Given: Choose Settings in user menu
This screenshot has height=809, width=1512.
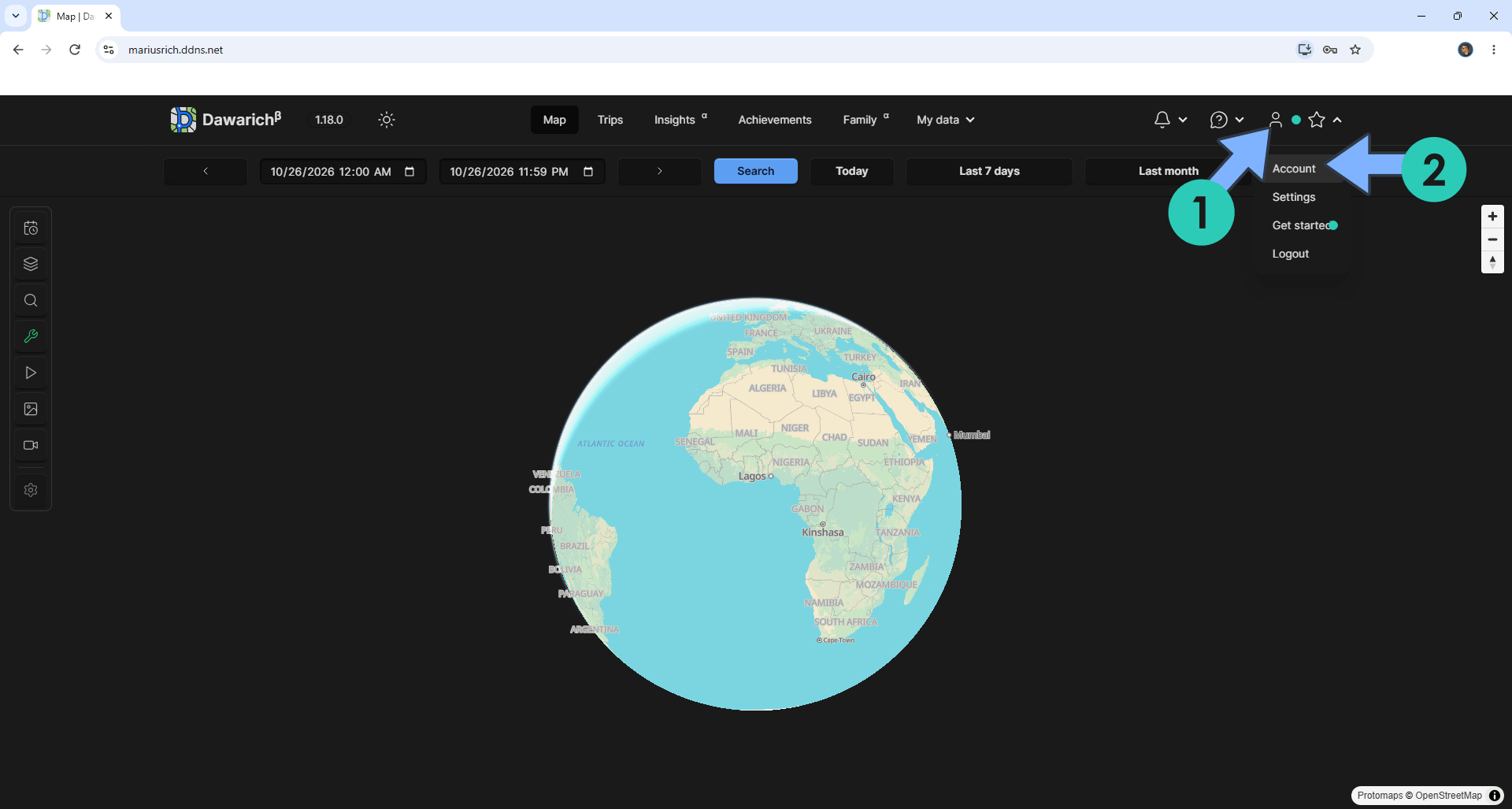Looking at the screenshot, I should [x=1294, y=197].
